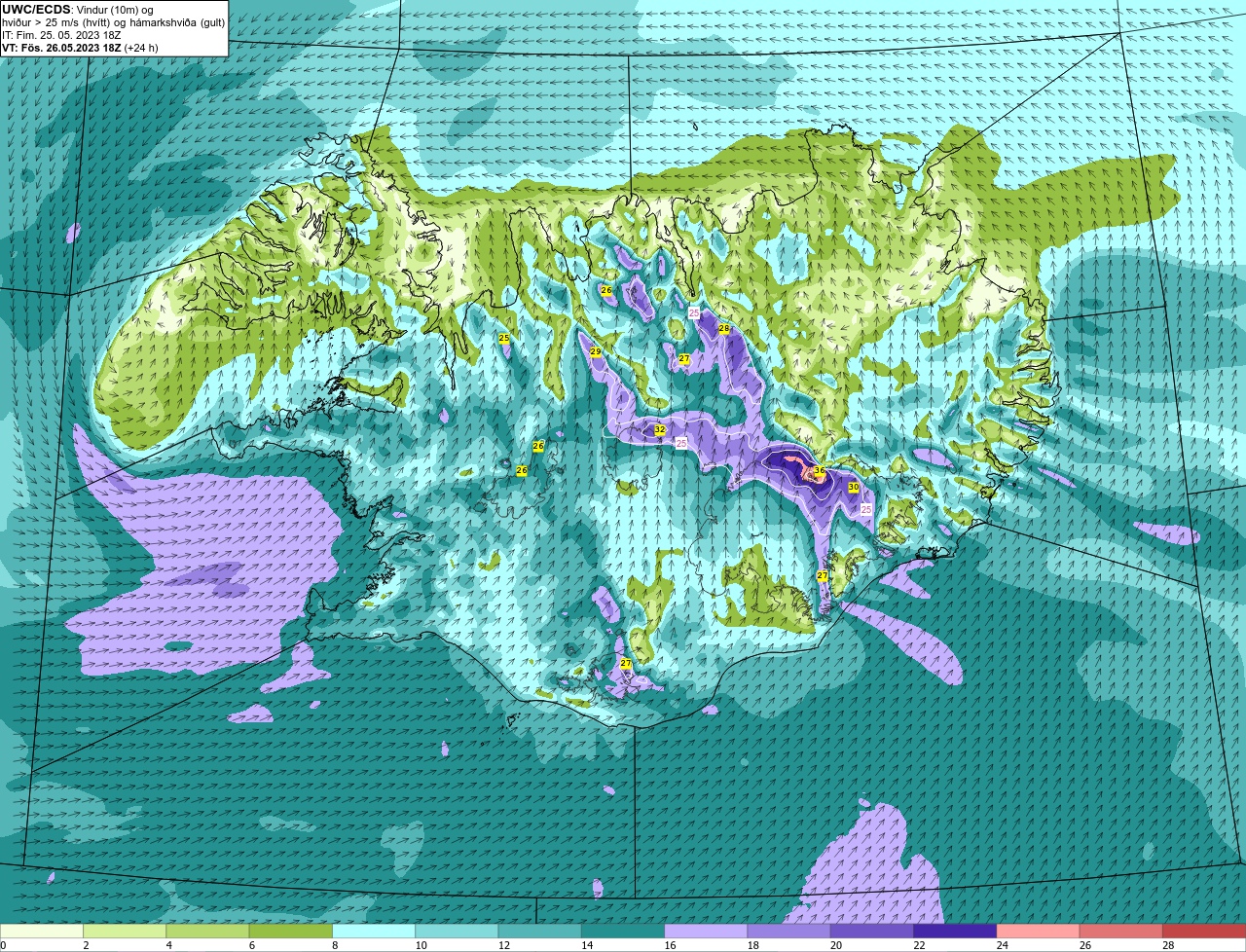
Task: Select the 2–4 light green legend swatch
Action: 125,931
